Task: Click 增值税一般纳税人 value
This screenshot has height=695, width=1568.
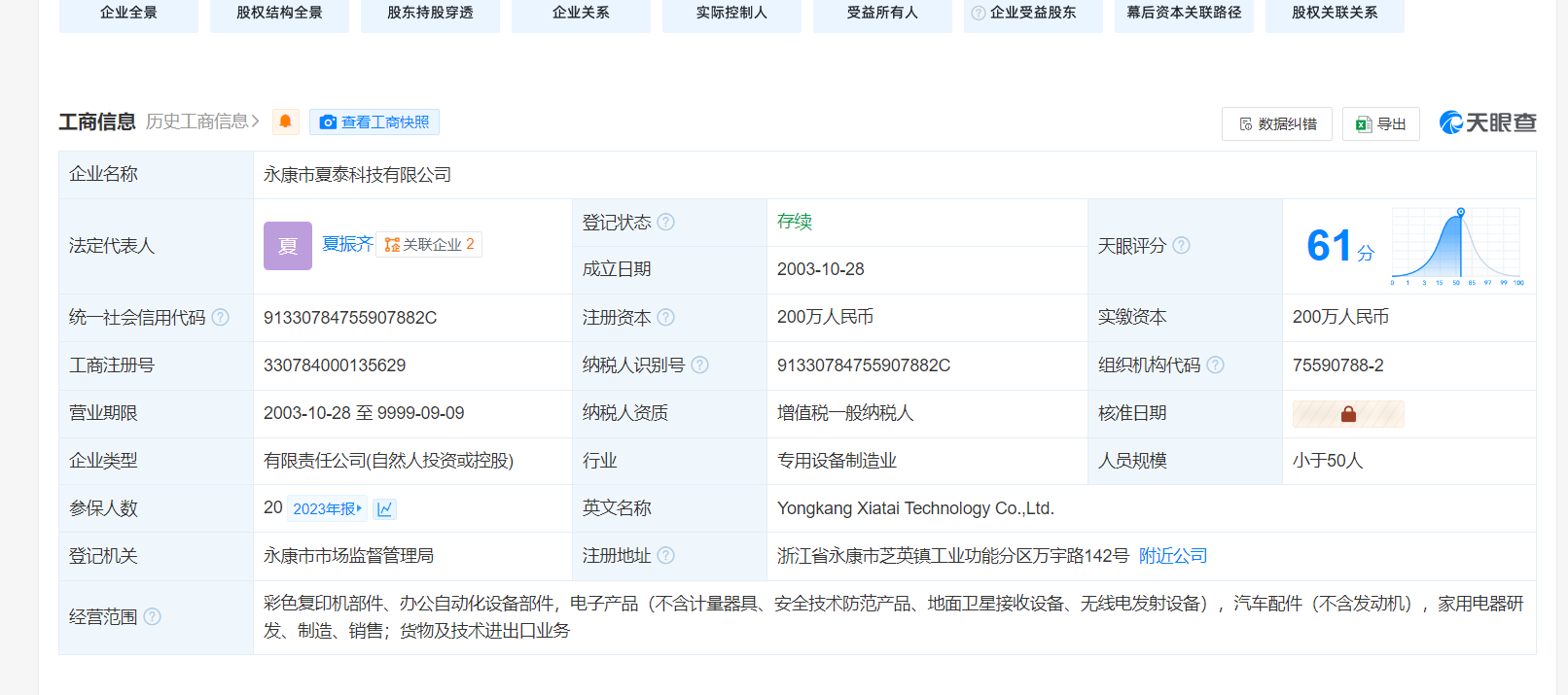Action: pyautogui.click(x=845, y=413)
